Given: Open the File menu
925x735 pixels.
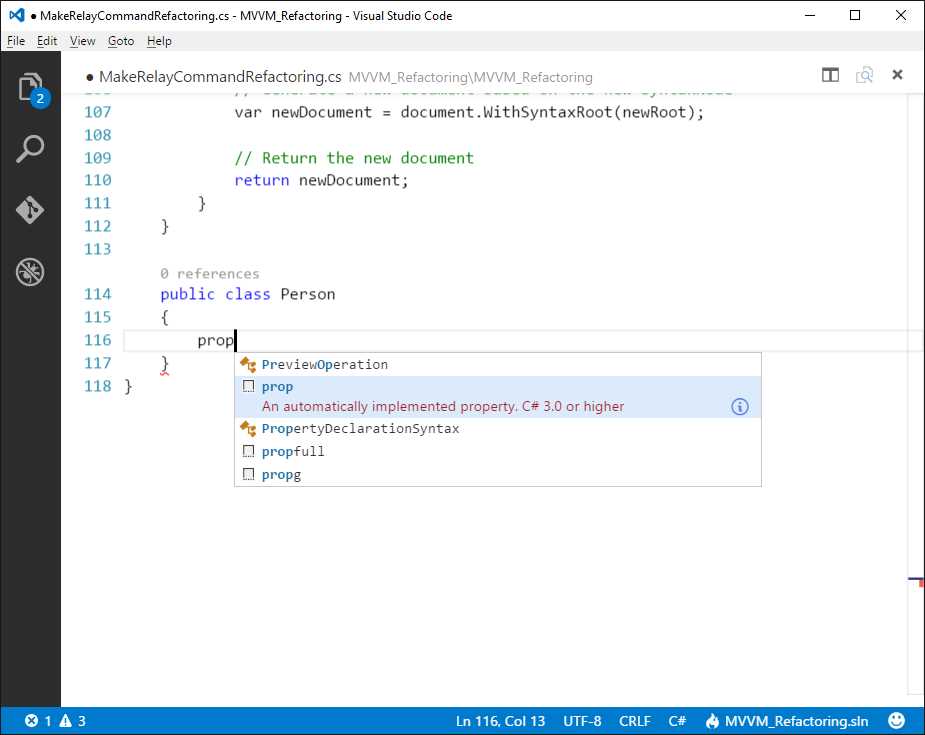Looking at the screenshot, I should click(x=16, y=41).
